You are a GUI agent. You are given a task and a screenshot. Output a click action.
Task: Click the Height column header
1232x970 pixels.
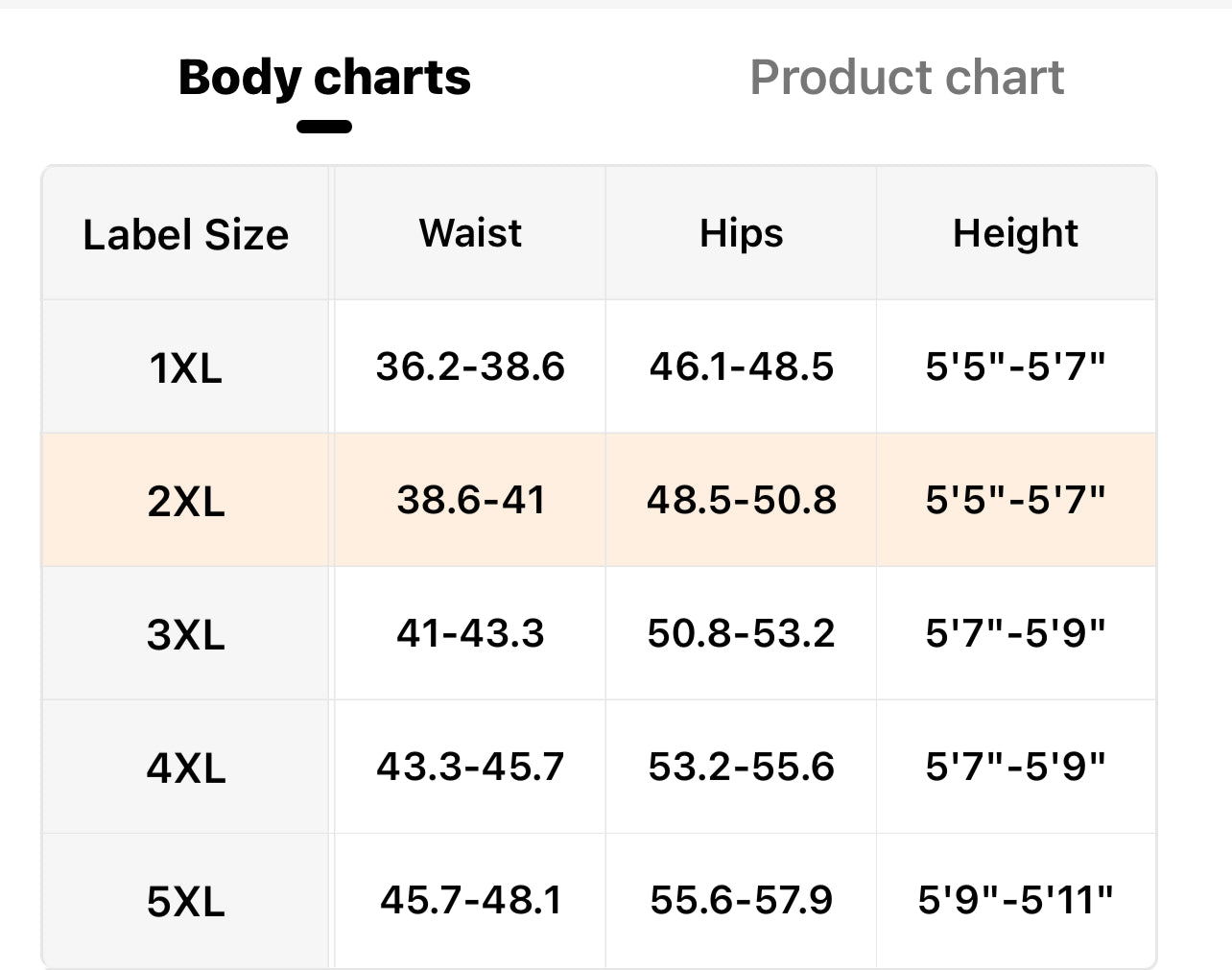click(1015, 233)
